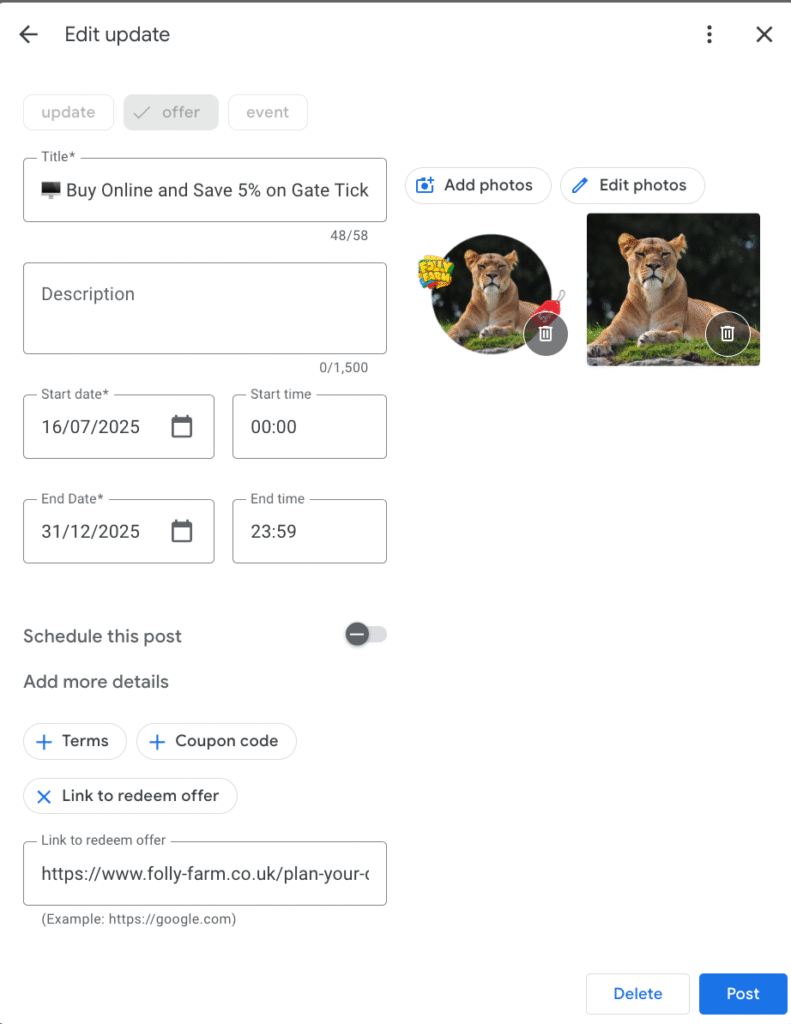Delete the square lion photo
This screenshot has width=791, height=1024.
pyautogui.click(x=727, y=335)
